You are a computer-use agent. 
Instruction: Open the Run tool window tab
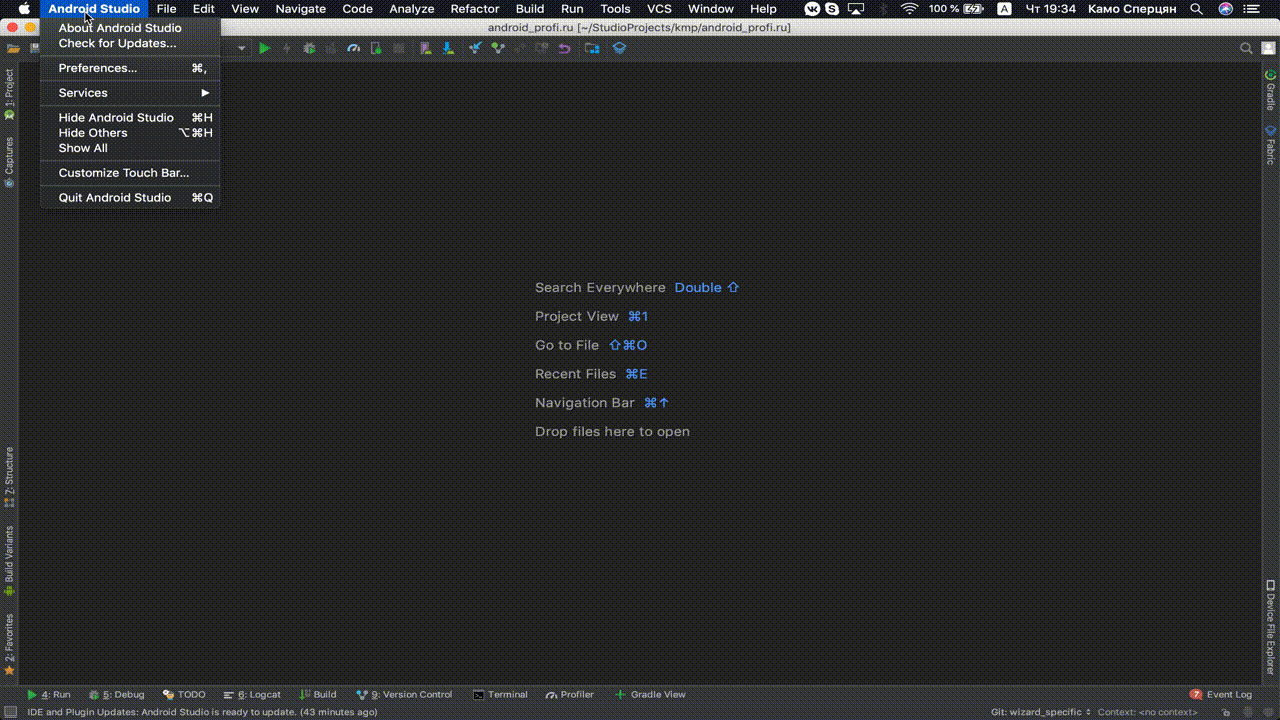pos(49,694)
